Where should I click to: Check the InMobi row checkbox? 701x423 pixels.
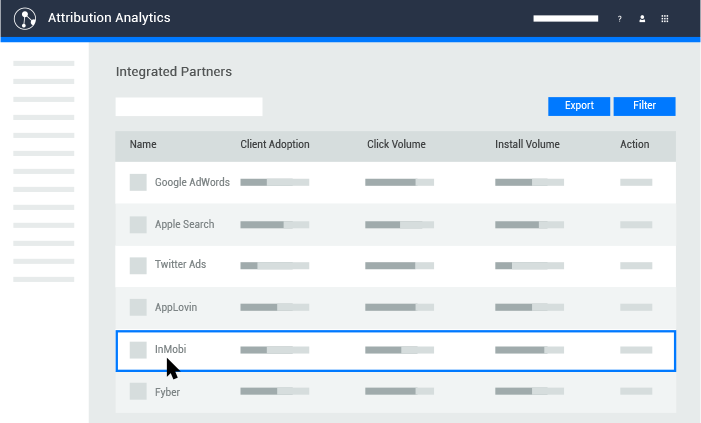[x=138, y=350]
